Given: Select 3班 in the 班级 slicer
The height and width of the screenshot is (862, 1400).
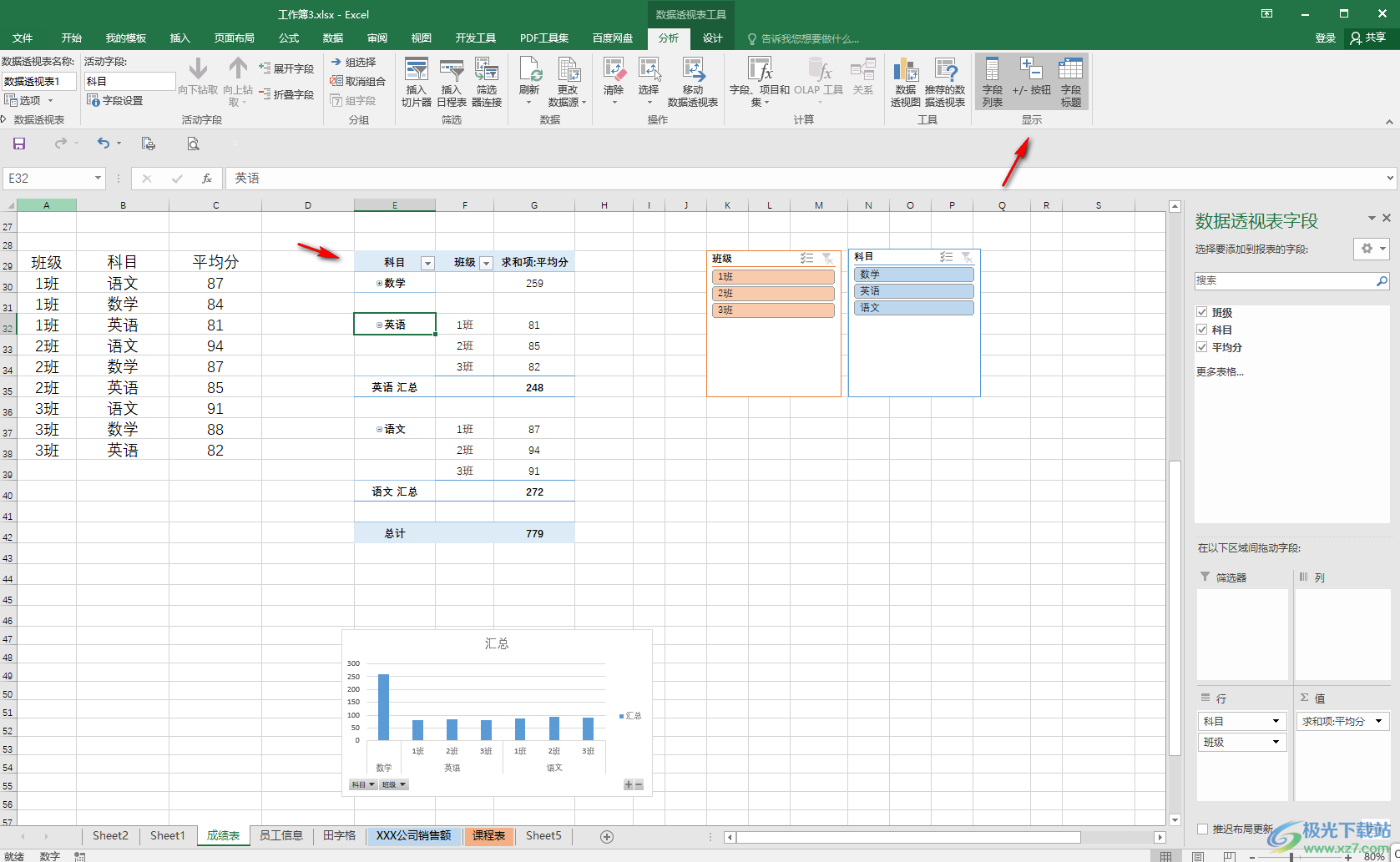Looking at the screenshot, I should (773, 310).
